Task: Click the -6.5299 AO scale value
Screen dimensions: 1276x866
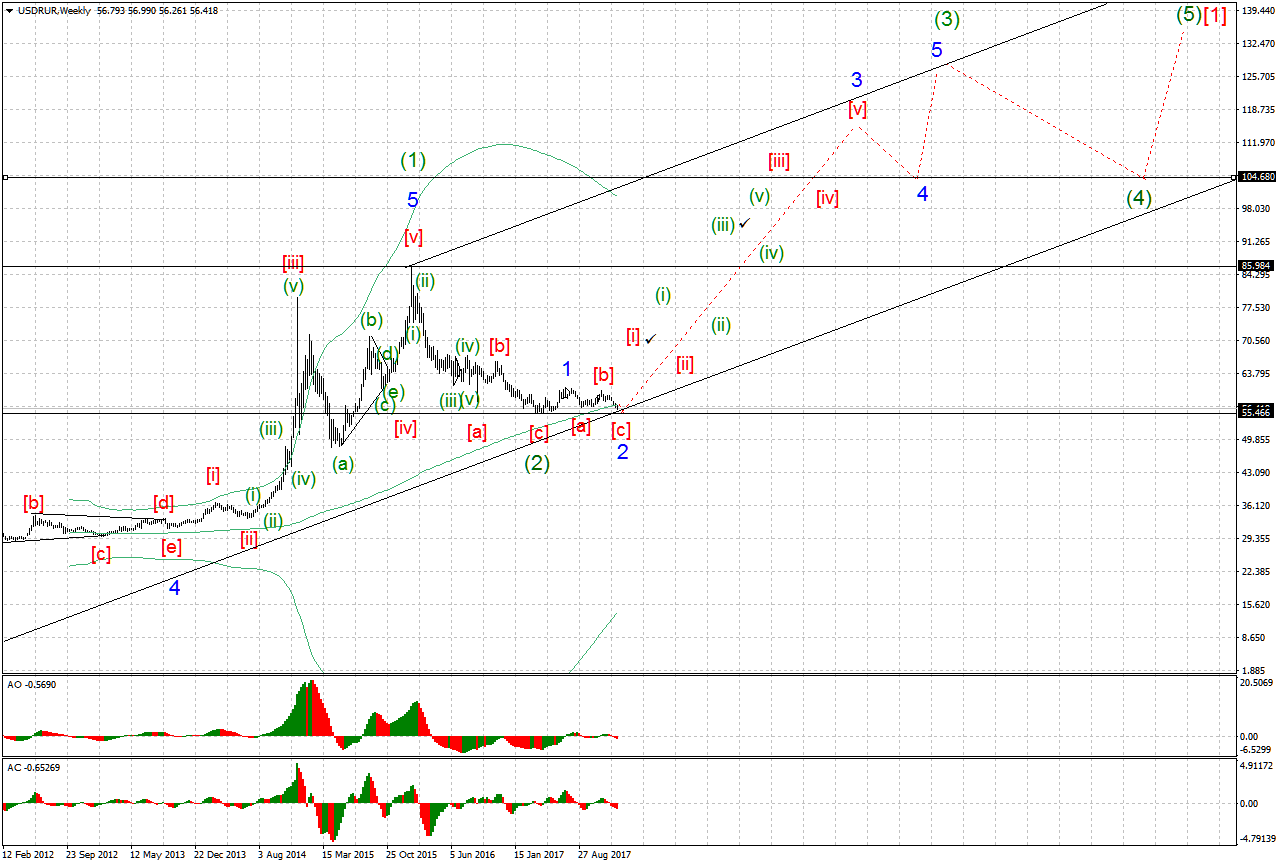Action: click(x=1256, y=749)
